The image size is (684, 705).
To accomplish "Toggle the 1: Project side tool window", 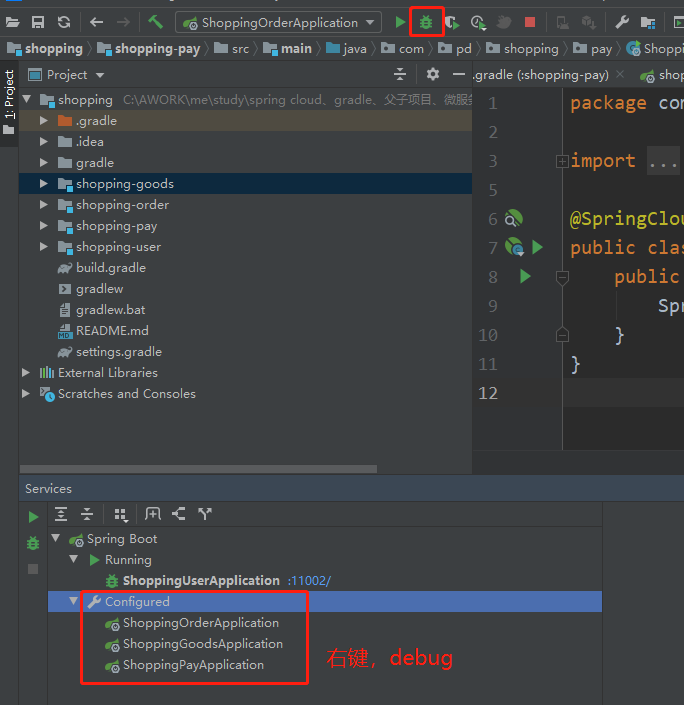I will click(x=9, y=102).
